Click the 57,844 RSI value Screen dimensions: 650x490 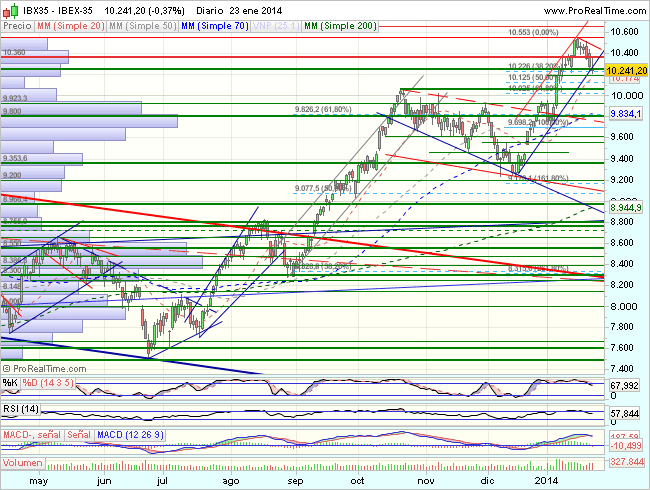[624, 414]
